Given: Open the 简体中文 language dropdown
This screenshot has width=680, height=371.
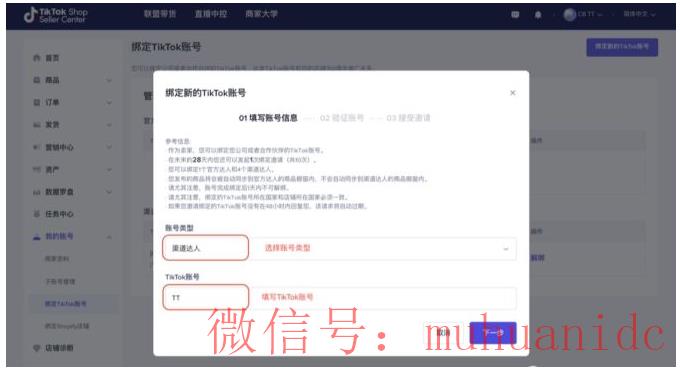Looking at the screenshot, I should [x=639, y=14].
